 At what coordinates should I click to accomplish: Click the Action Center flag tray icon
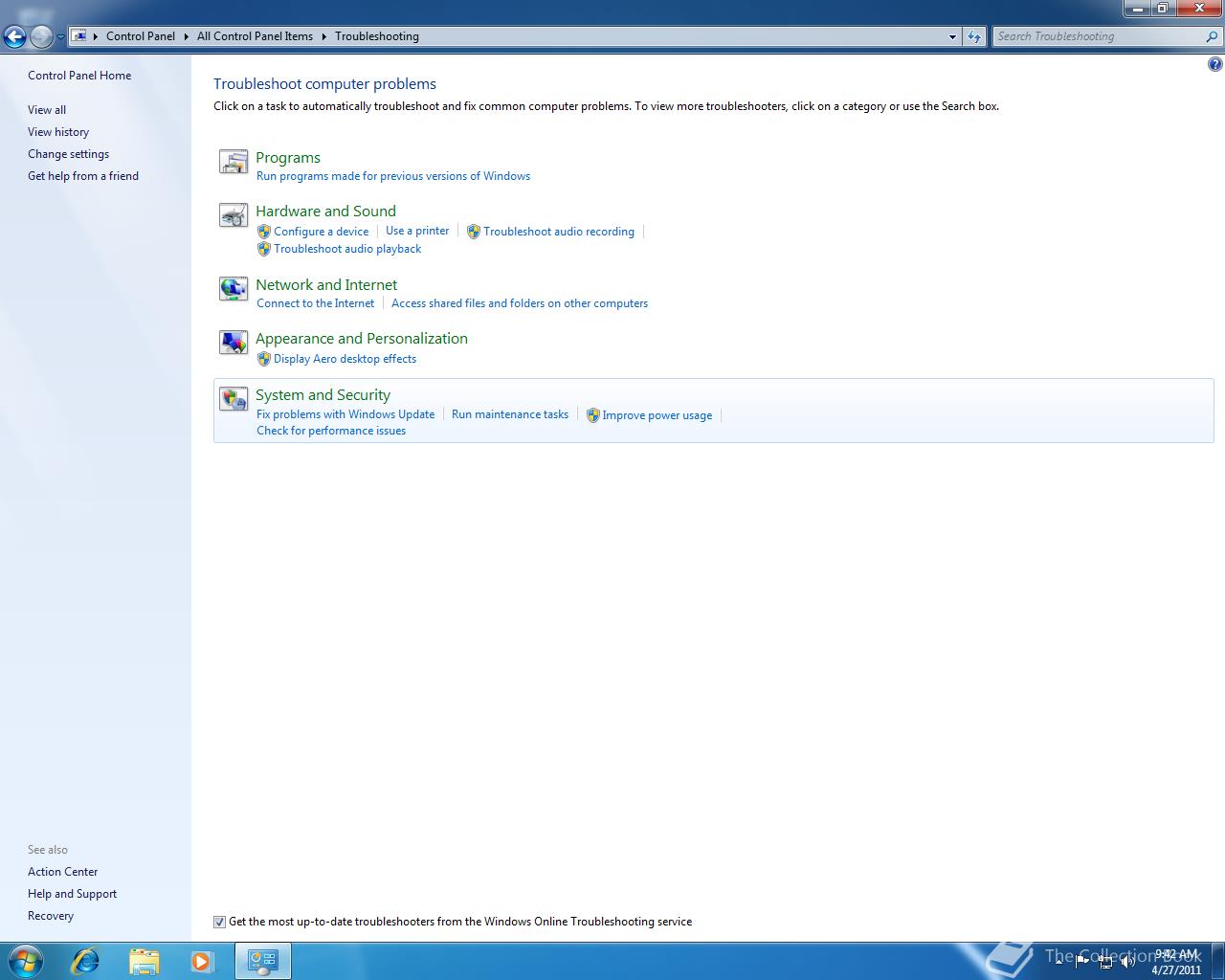[1082, 962]
